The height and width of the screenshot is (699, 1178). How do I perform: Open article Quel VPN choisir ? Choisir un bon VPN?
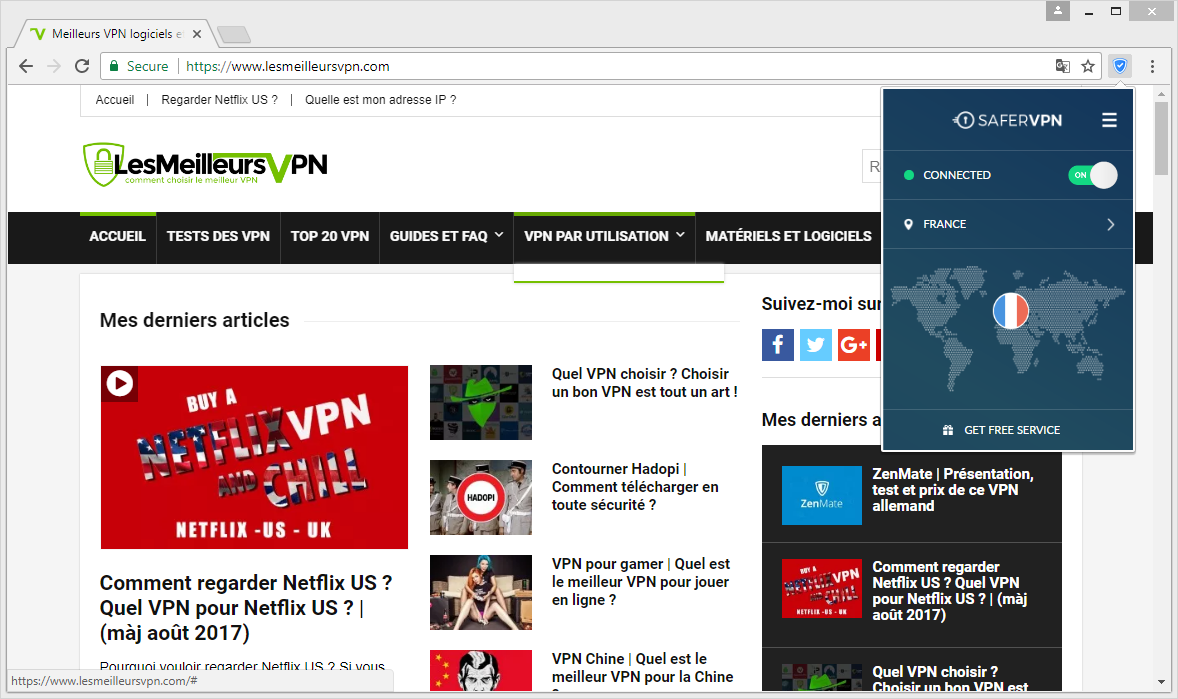point(645,383)
